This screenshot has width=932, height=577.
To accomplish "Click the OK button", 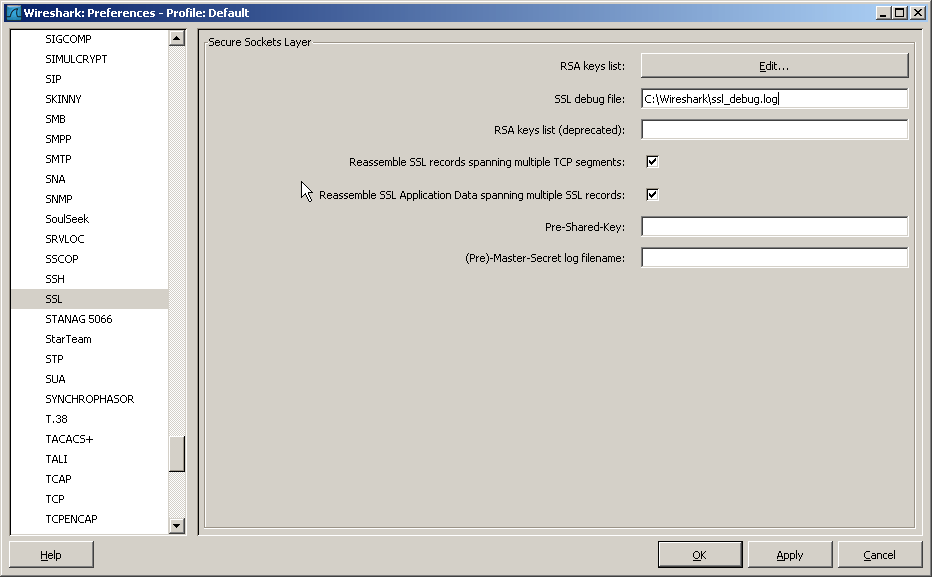I will tap(700, 554).
